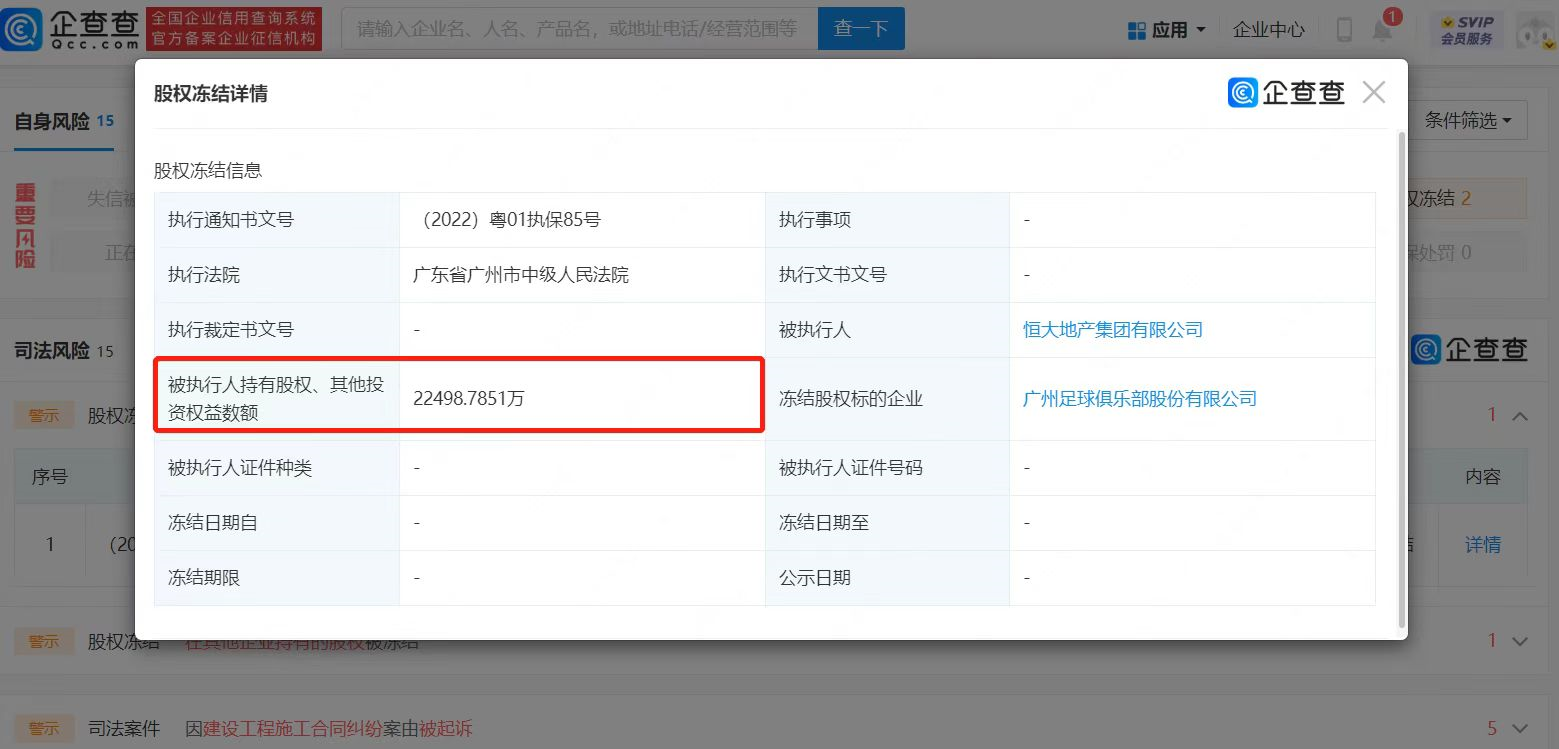This screenshot has height=749, width=1559.
Task: Open the mobile phone app icon
Action: coord(1344,29)
